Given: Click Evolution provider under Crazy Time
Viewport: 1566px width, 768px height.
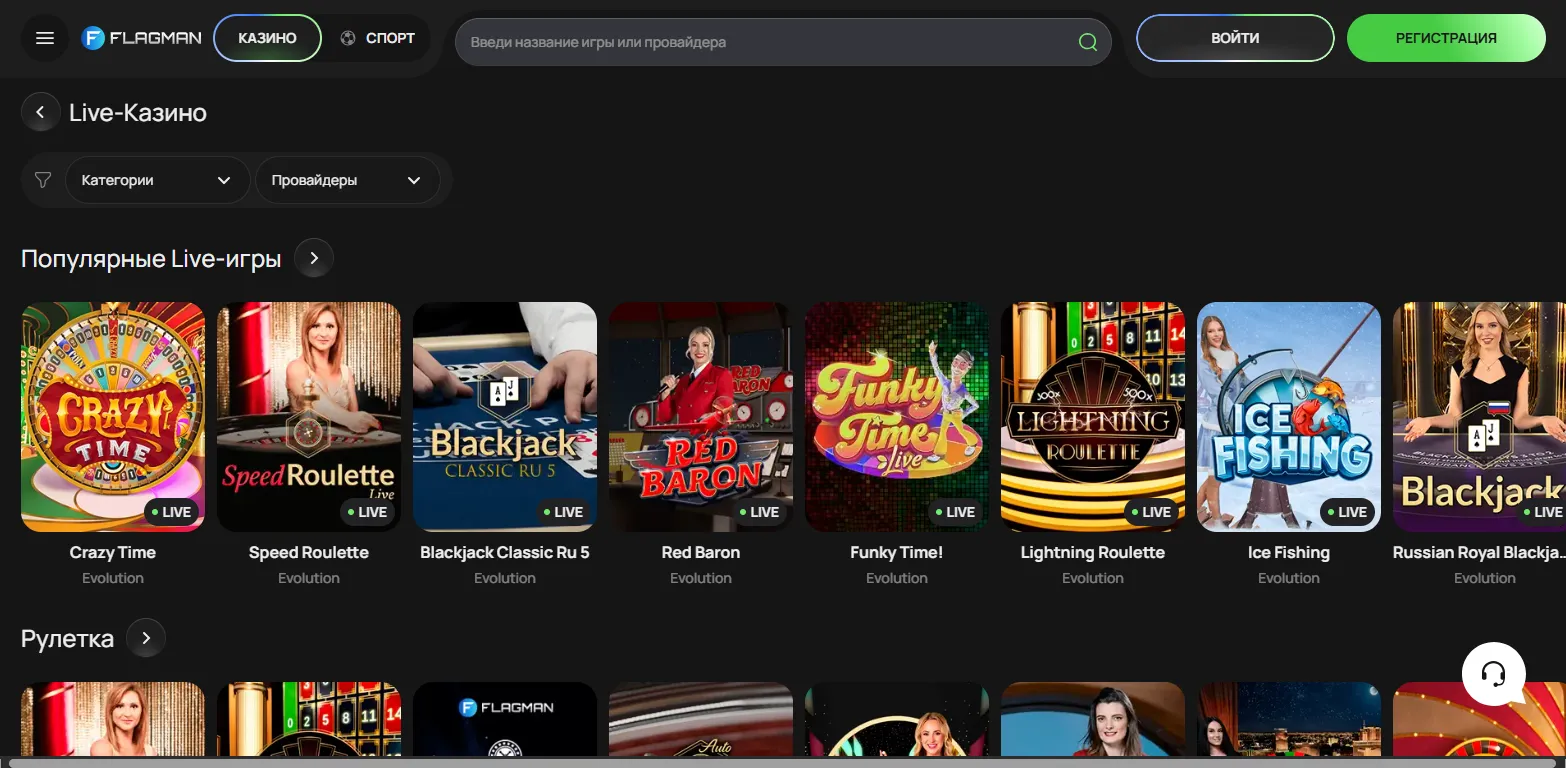Looking at the screenshot, I should pos(113,578).
